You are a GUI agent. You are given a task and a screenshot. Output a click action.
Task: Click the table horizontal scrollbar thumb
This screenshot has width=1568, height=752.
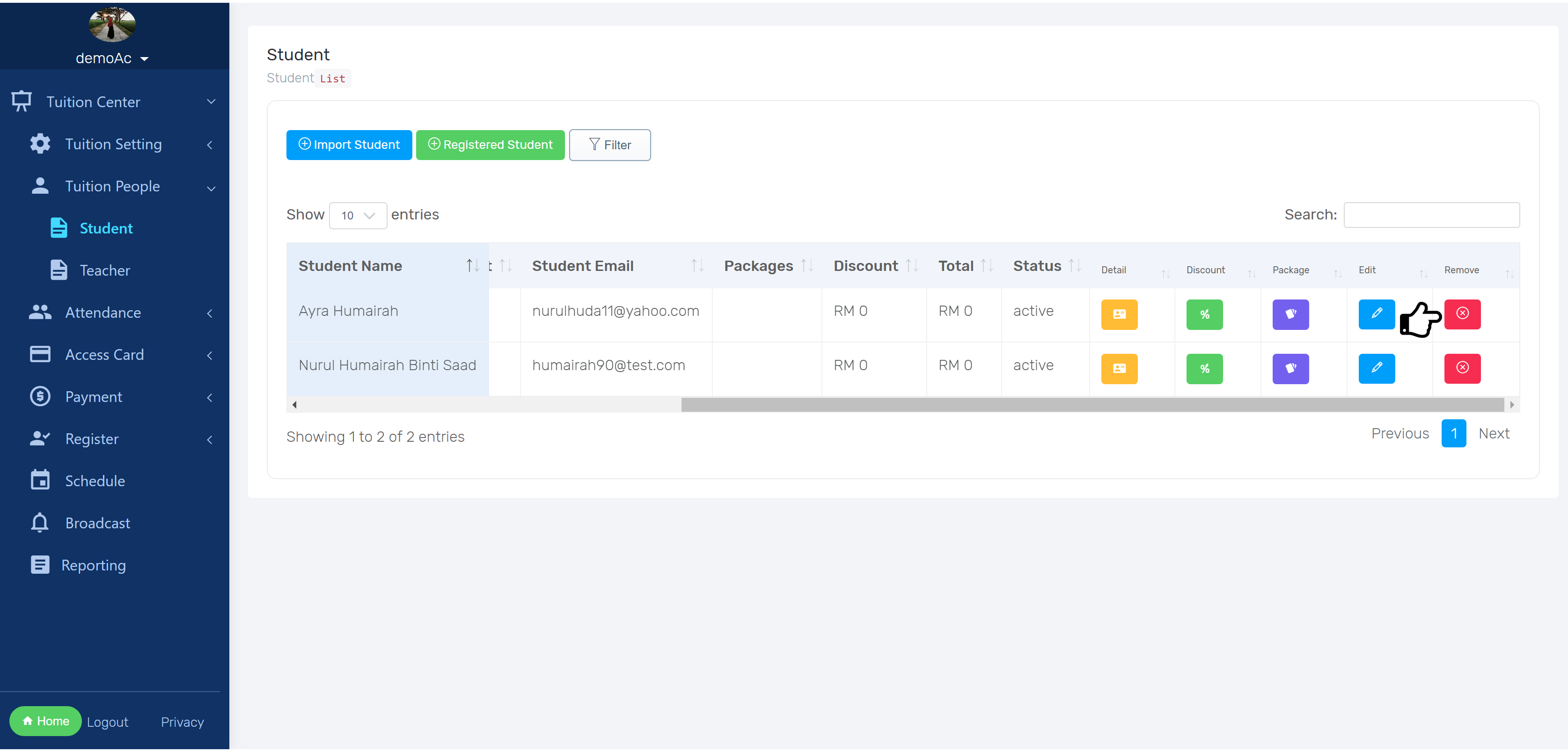tap(1092, 405)
